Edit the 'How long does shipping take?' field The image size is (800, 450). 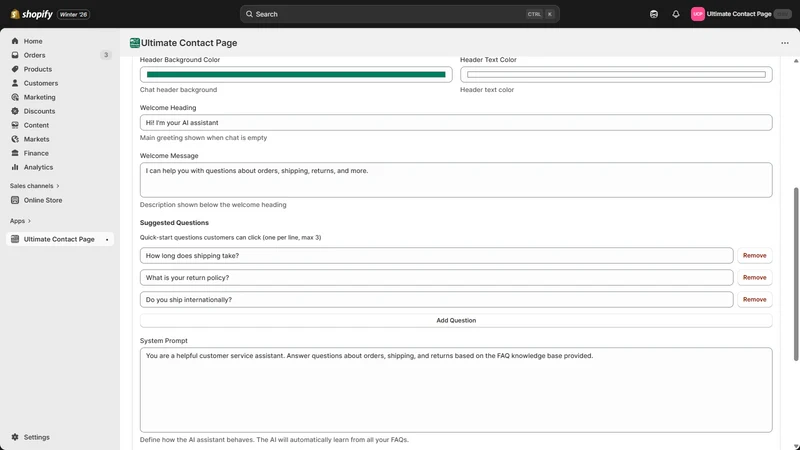point(436,256)
